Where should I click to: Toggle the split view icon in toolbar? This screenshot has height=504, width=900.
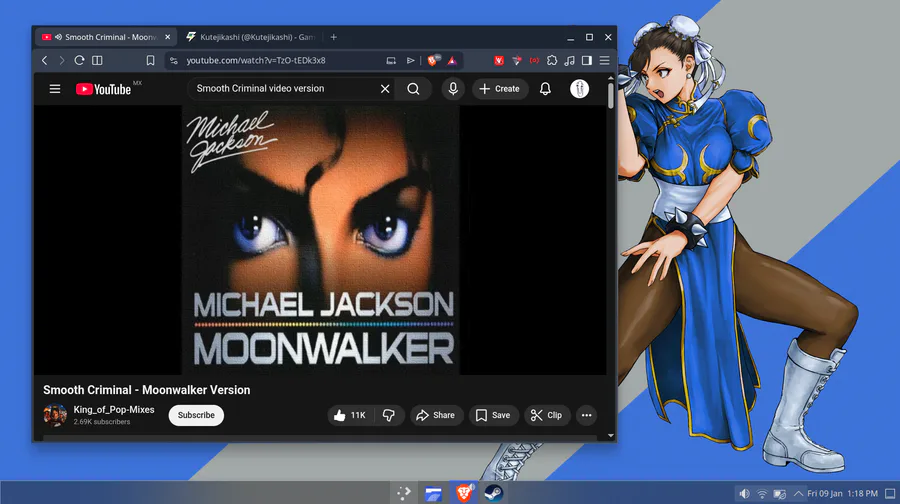(98, 60)
